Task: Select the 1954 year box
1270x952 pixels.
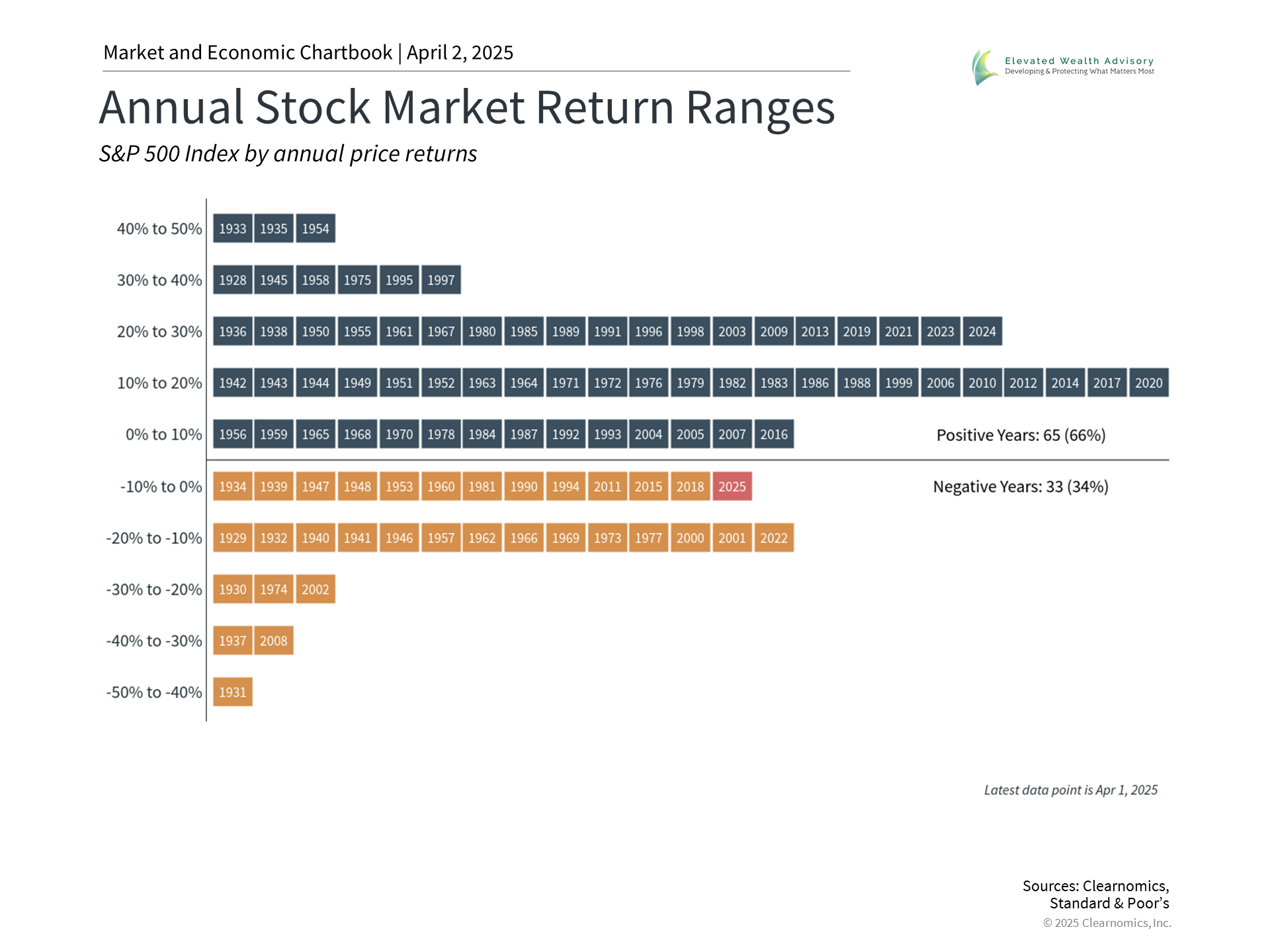Action: (315, 229)
